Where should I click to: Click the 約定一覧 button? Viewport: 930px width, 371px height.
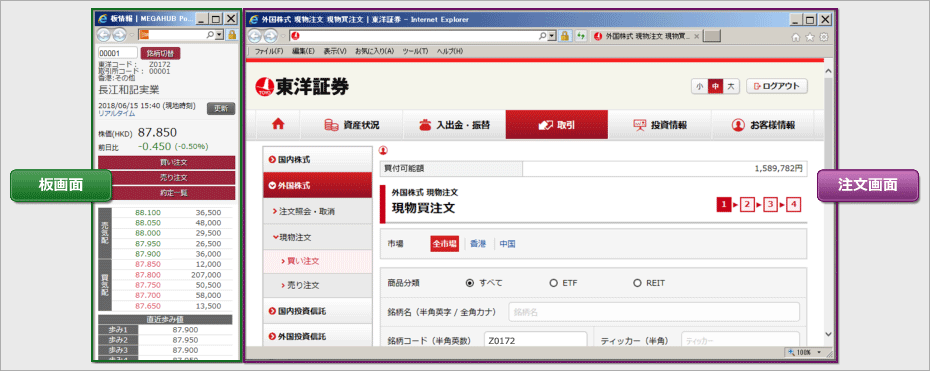(x=167, y=193)
